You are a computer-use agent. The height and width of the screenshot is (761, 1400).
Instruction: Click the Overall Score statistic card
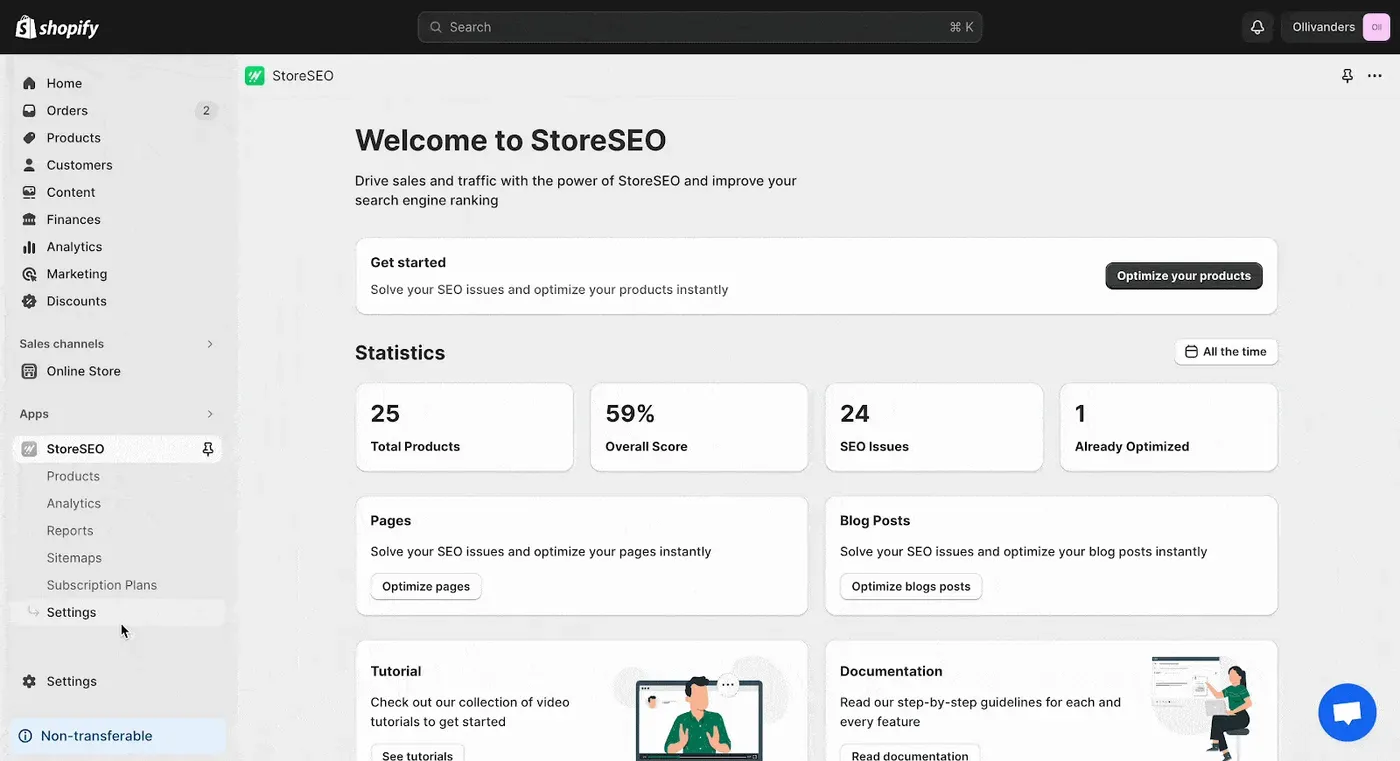[699, 427]
